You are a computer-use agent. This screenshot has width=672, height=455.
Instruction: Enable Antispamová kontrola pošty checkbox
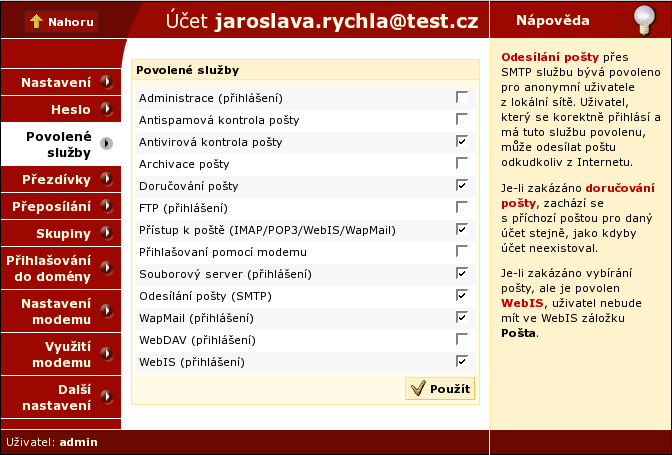(x=462, y=119)
